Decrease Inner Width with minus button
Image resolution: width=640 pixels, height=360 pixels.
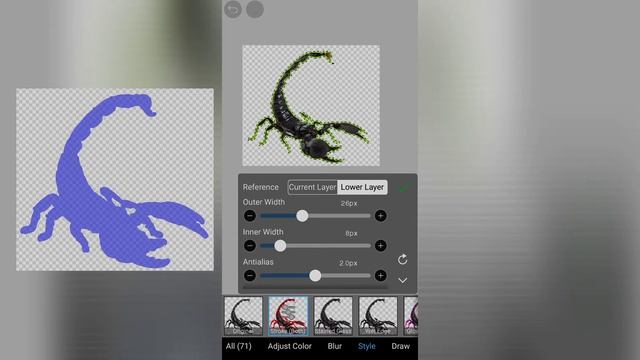(250, 245)
